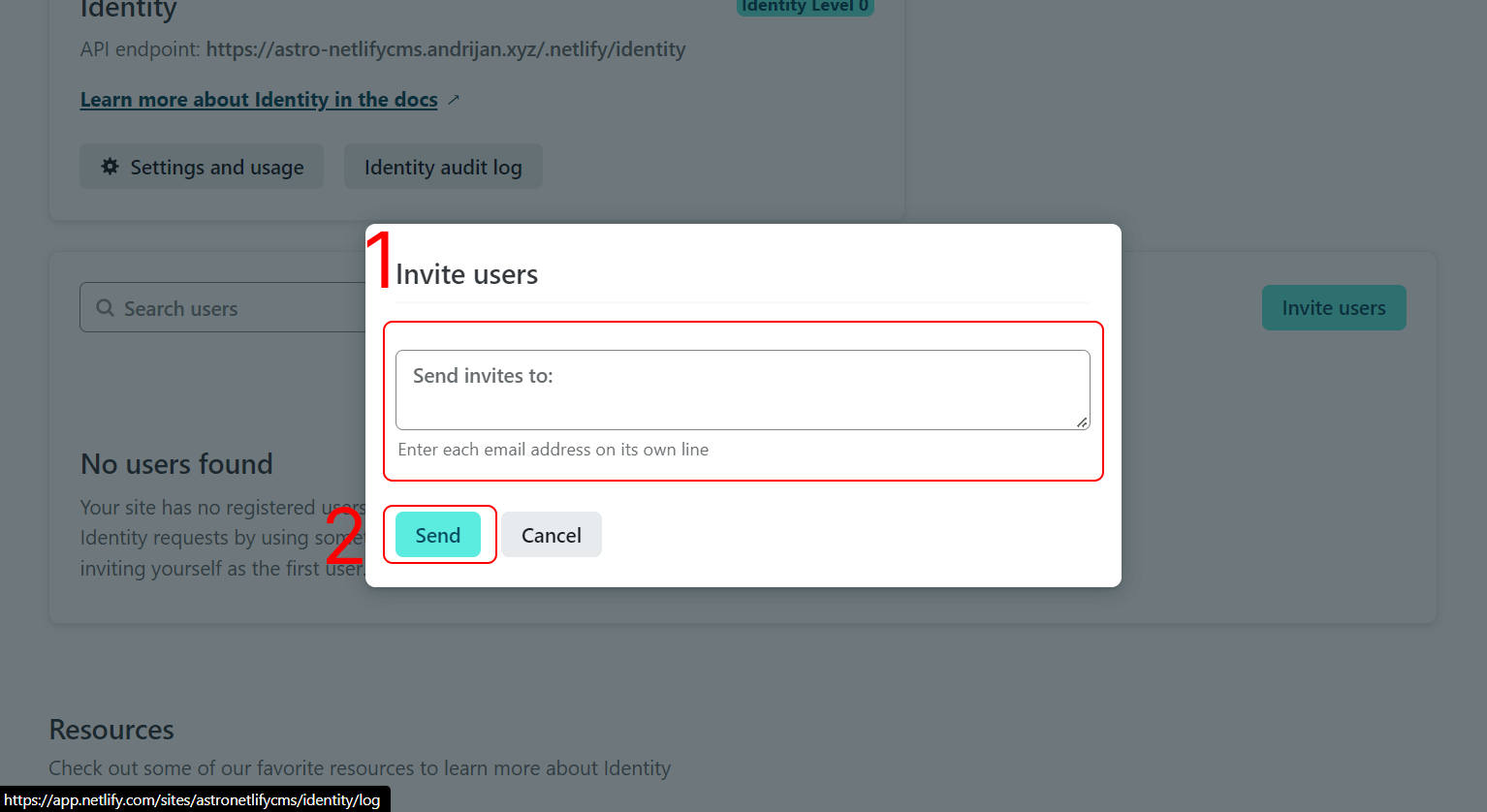The width and height of the screenshot is (1487, 812).
Task: Open the Identity audit log
Action: click(x=443, y=168)
